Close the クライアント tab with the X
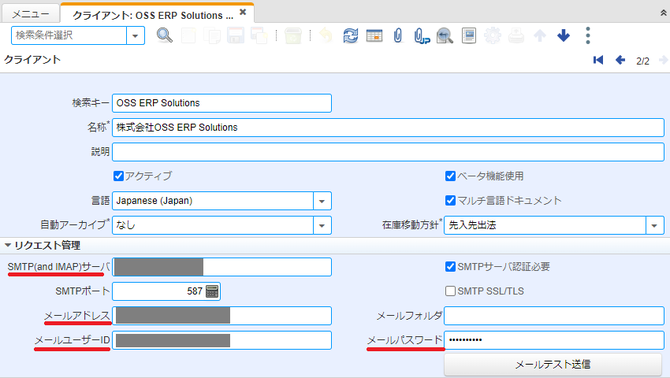 click(243, 12)
